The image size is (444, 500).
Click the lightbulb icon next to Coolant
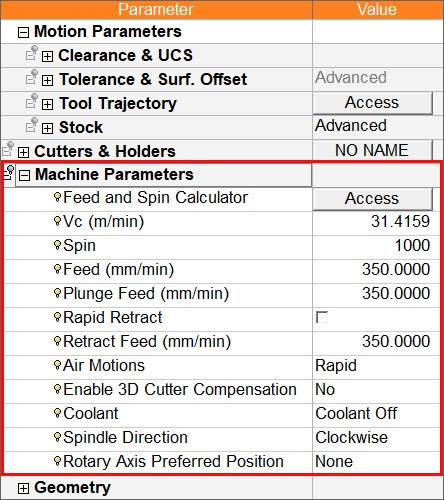[57, 413]
